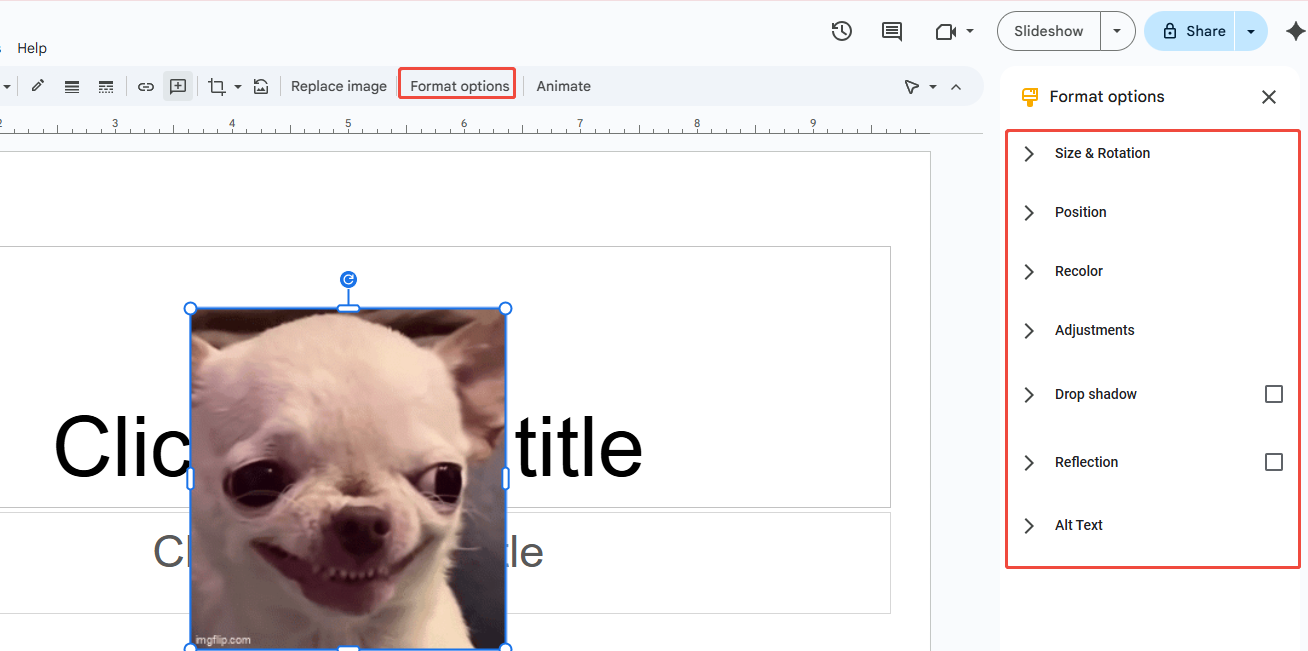Add a comment
The width and height of the screenshot is (1308, 651).
[x=178, y=86]
